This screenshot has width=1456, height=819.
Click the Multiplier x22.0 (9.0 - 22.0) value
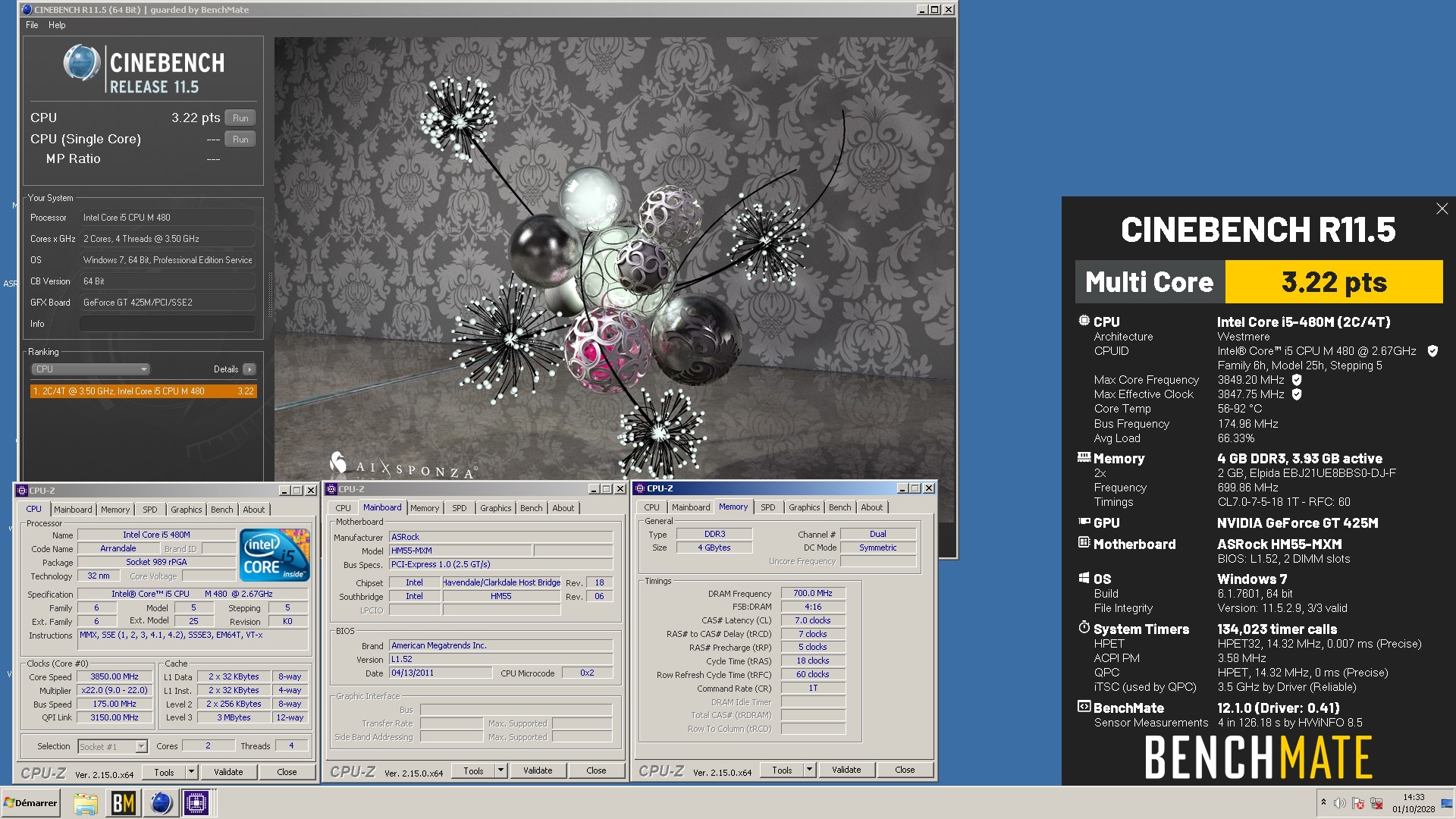point(115,690)
